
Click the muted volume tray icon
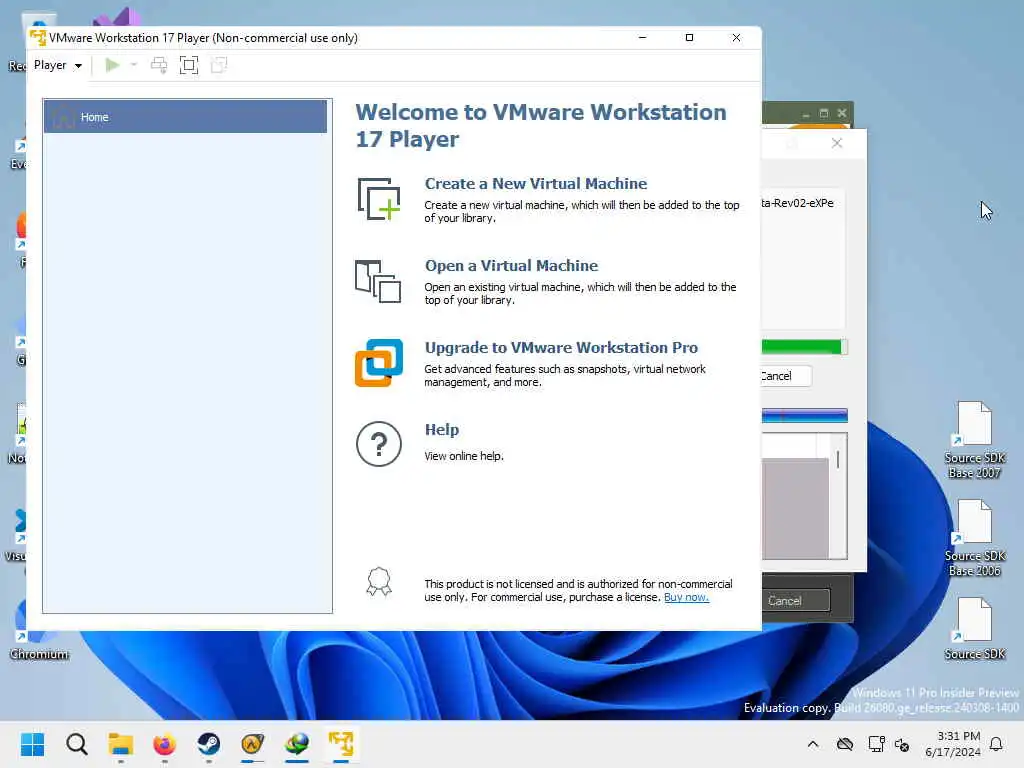(x=902, y=744)
